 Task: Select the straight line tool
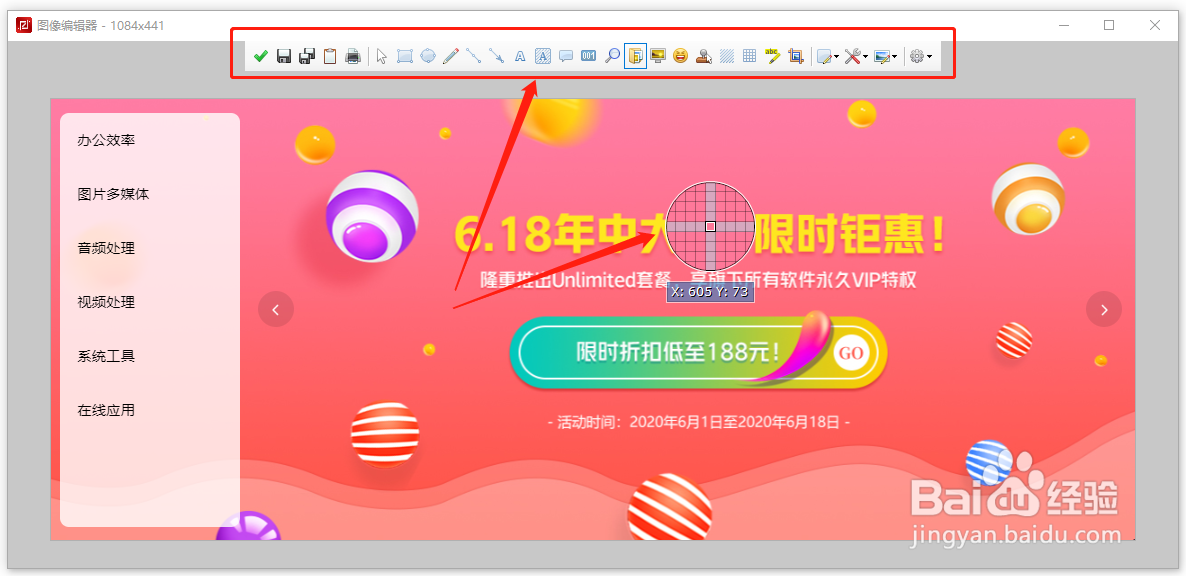473,56
